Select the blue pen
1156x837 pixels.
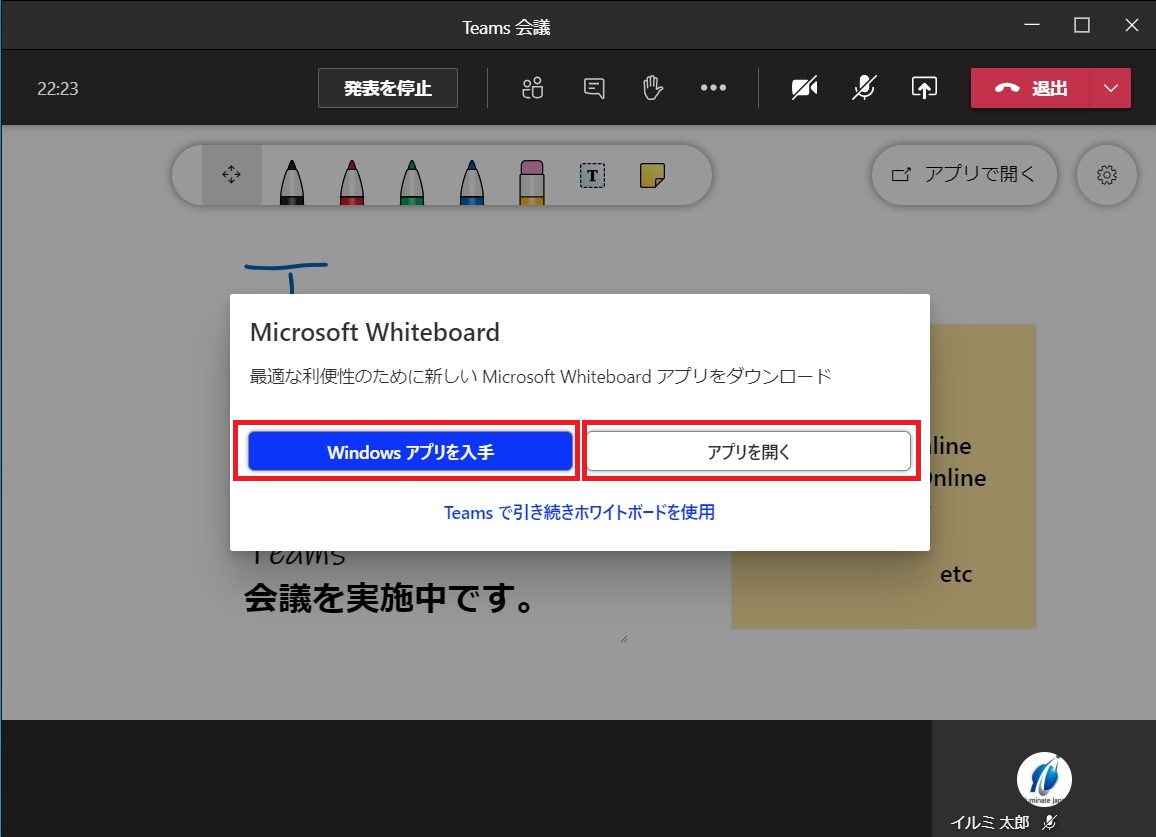(472, 181)
